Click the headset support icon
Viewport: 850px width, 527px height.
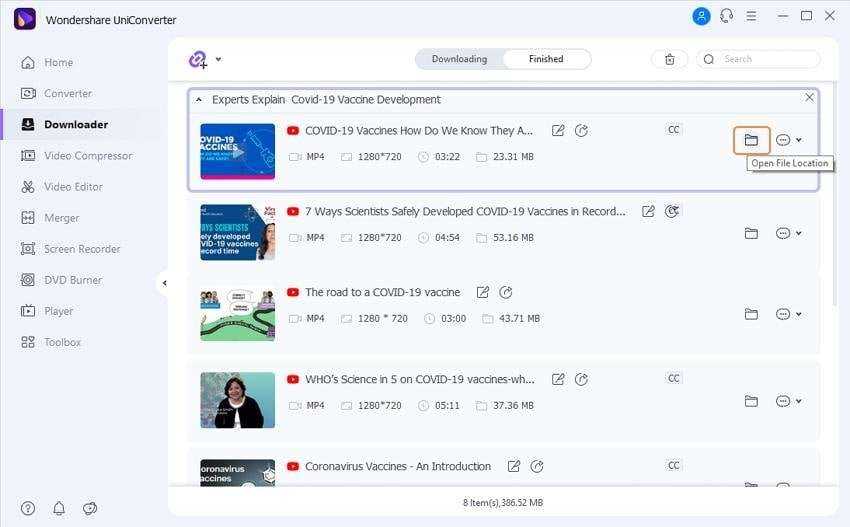coord(726,17)
